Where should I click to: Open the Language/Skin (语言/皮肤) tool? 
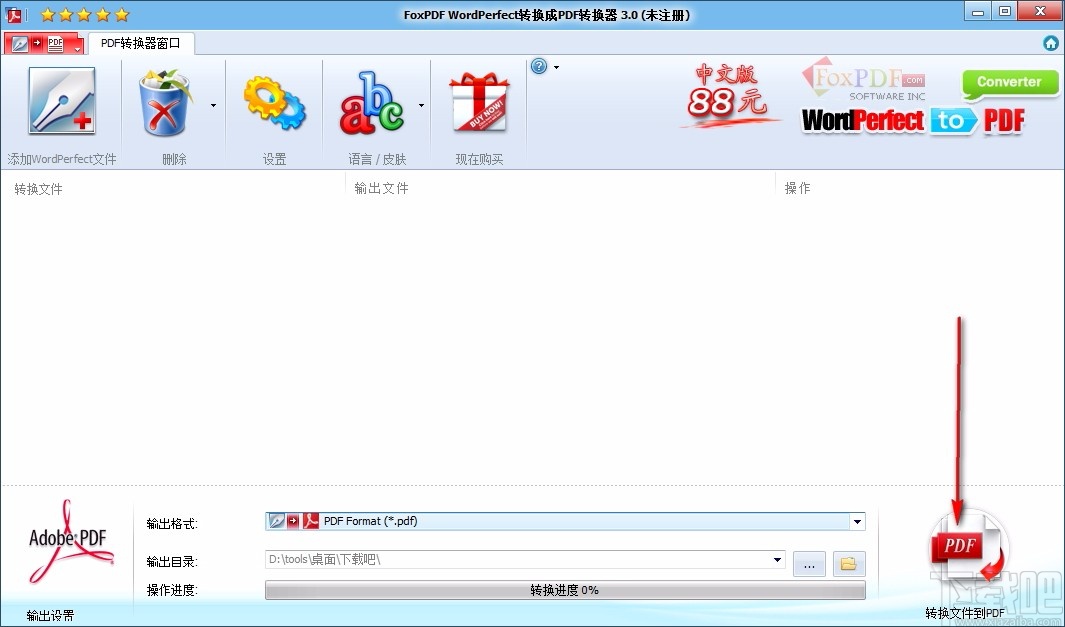375,105
